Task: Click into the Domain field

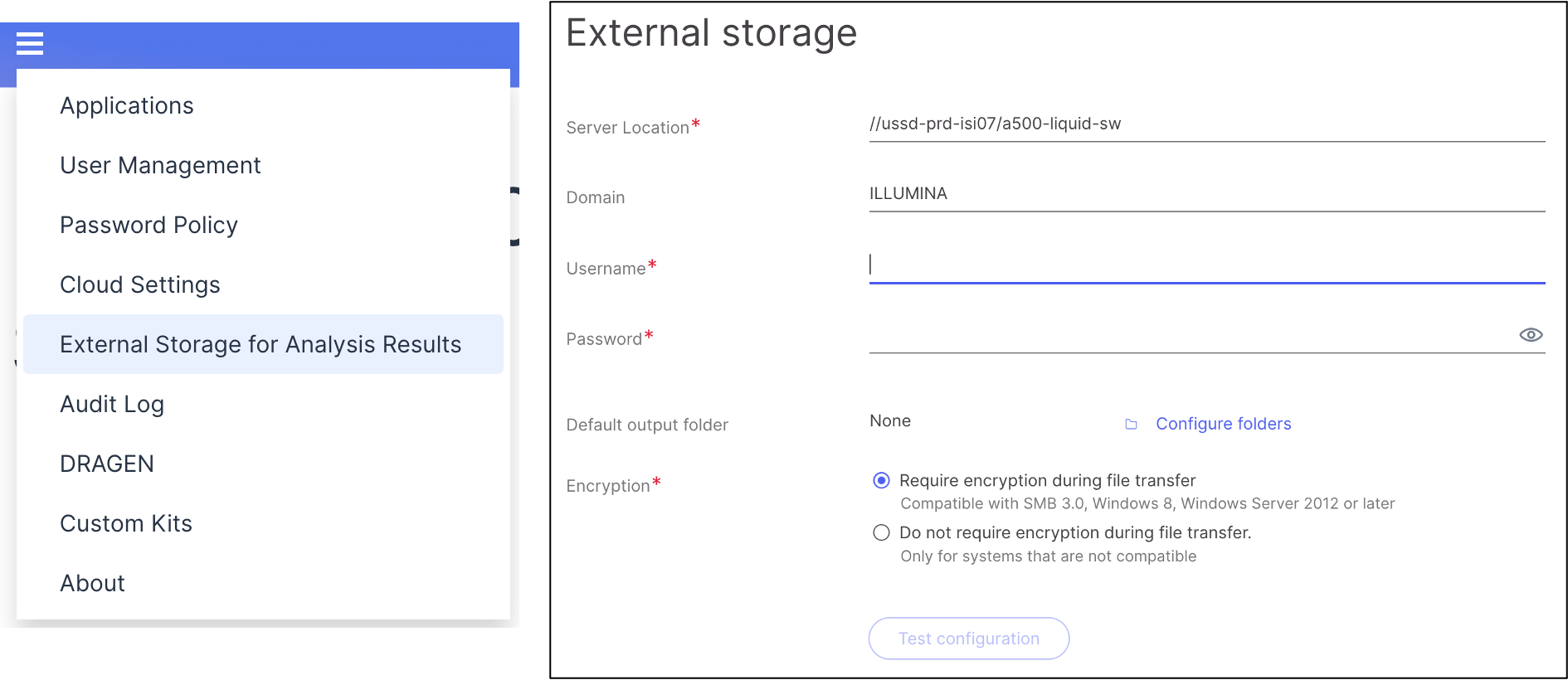Action: [1207, 194]
